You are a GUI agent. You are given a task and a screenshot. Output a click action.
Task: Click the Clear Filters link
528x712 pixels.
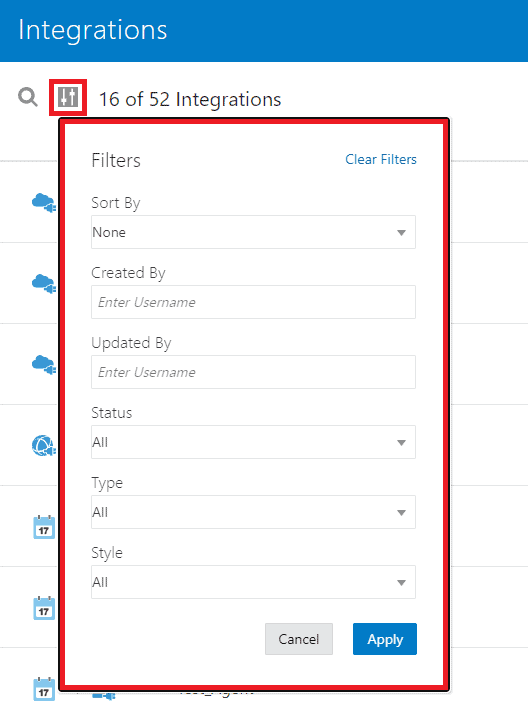click(x=381, y=159)
